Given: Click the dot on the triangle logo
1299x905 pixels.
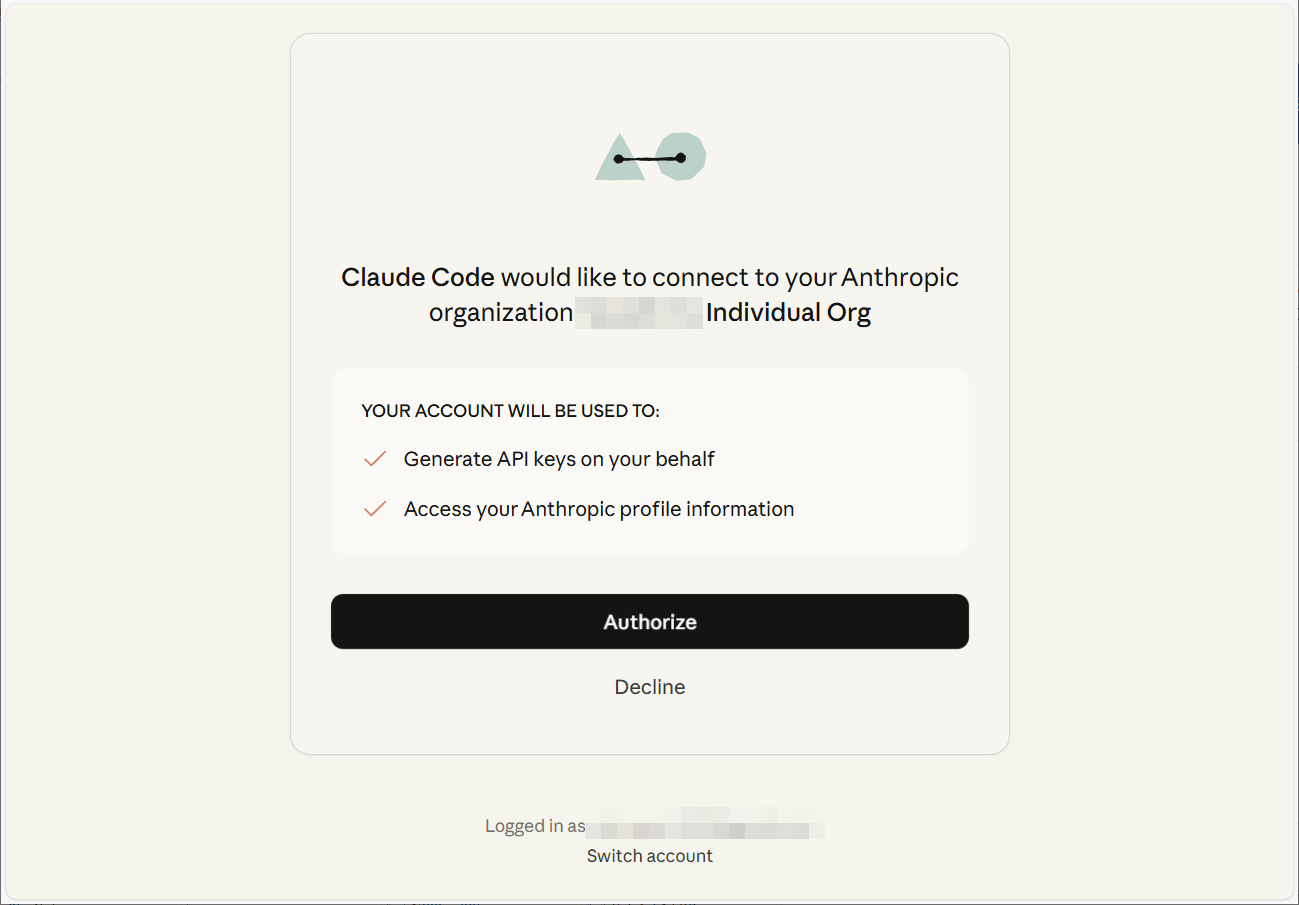Looking at the screenshot, I should tap(619, 159).
